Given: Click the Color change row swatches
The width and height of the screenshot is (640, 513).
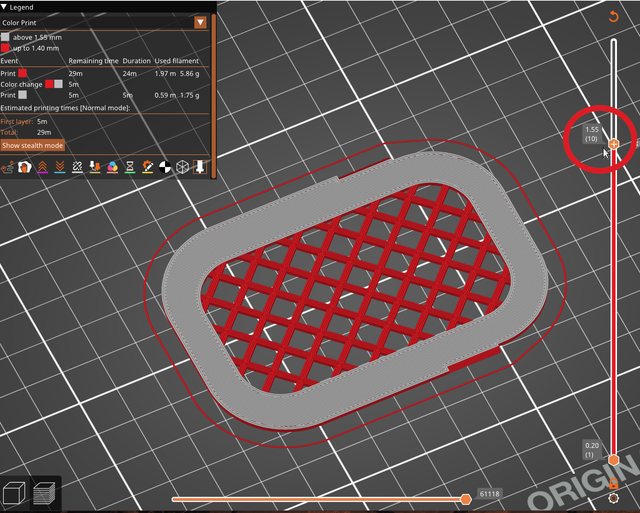Looking at the screenshot, I should (54, 84).
